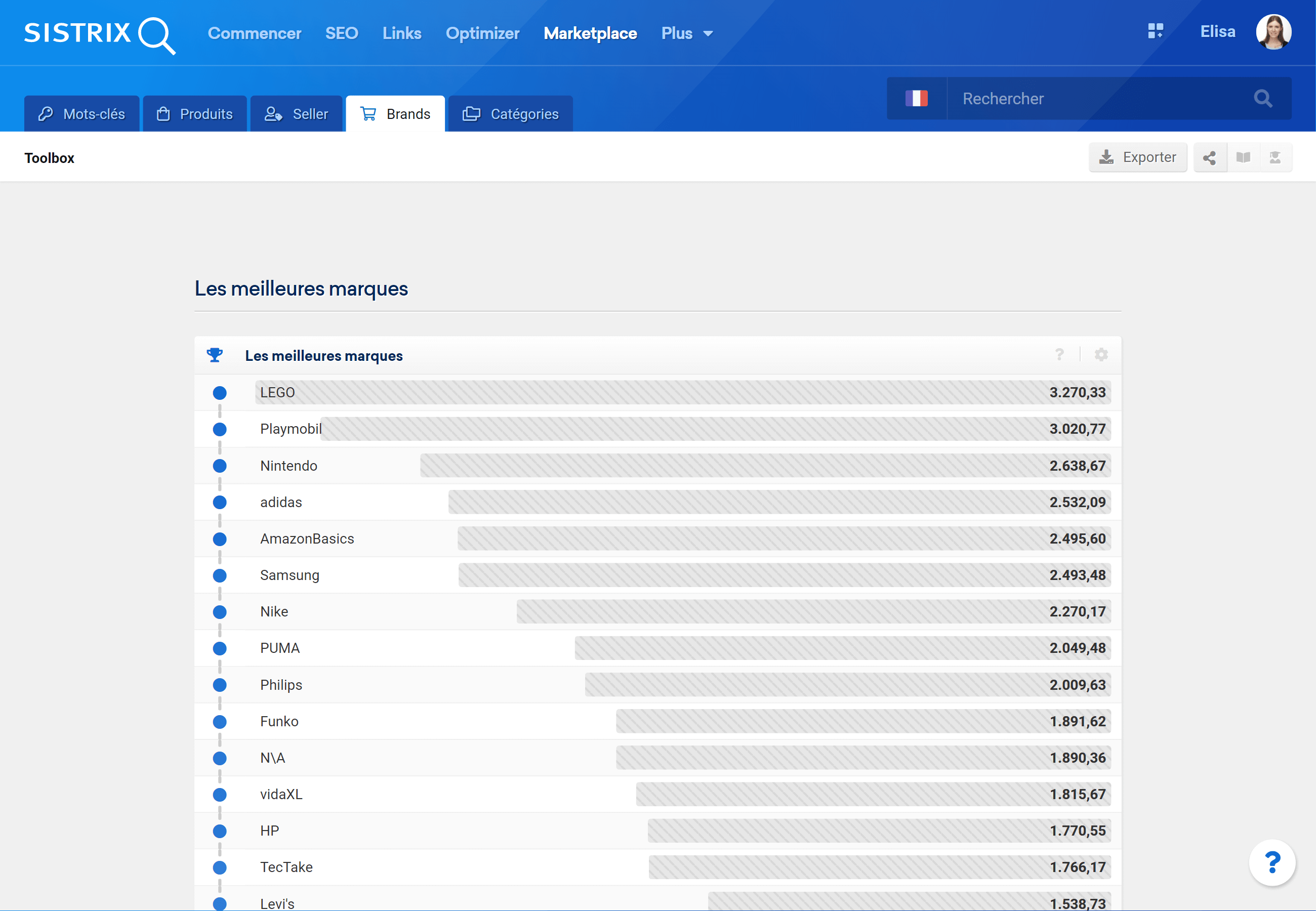
Task: Click the Playmobil value 3.020,77
Action: (1078, 429)
